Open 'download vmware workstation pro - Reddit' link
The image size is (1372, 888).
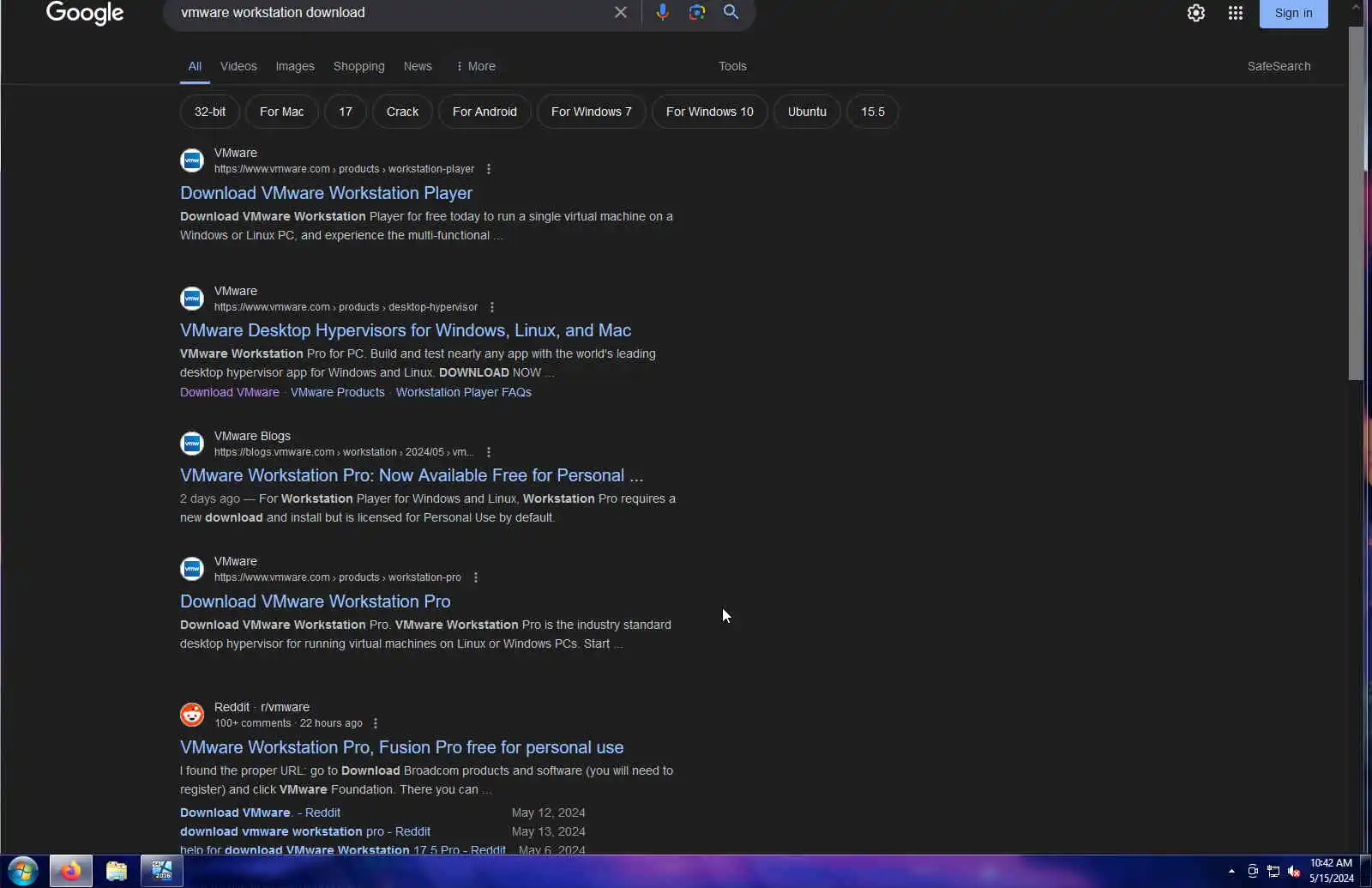pyautogui.click(x=305, y=831)
